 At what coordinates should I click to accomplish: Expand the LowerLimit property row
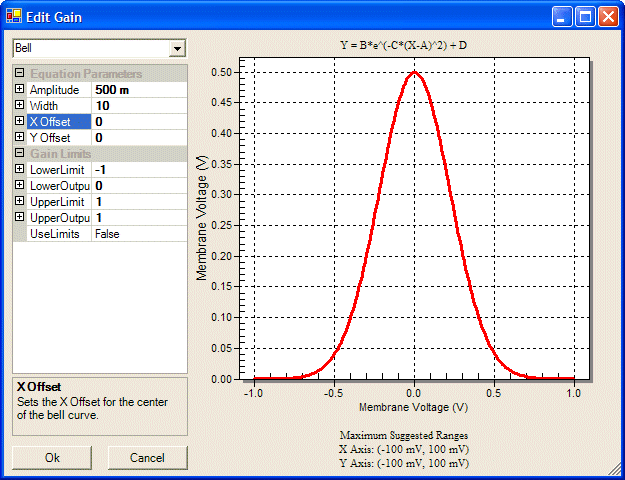point(20,169)
